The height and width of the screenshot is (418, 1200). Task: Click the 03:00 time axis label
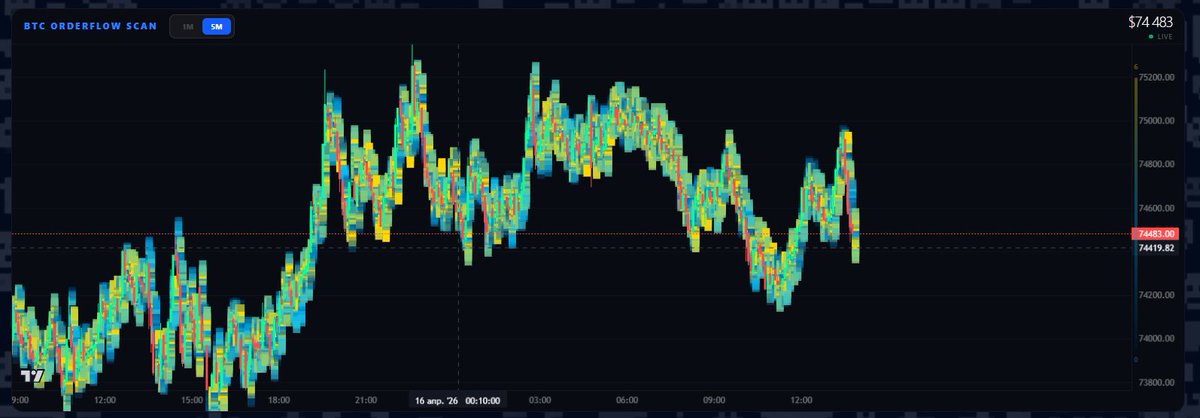pos(540,400)
